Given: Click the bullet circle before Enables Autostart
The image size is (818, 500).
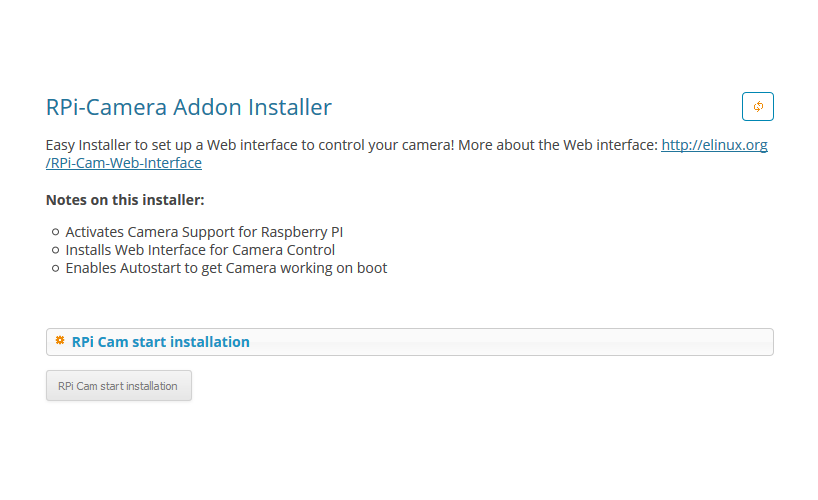Looking at the screenshot, I should (55, 268).
